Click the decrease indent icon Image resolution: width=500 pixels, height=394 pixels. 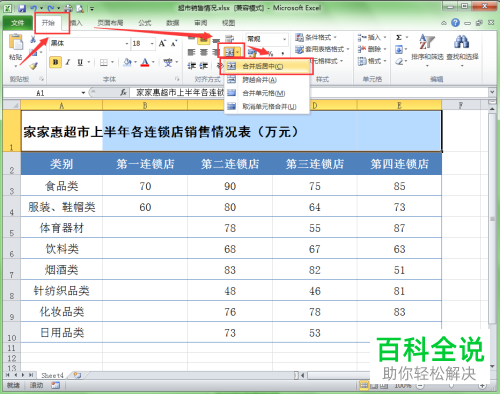tap(191, 66)
